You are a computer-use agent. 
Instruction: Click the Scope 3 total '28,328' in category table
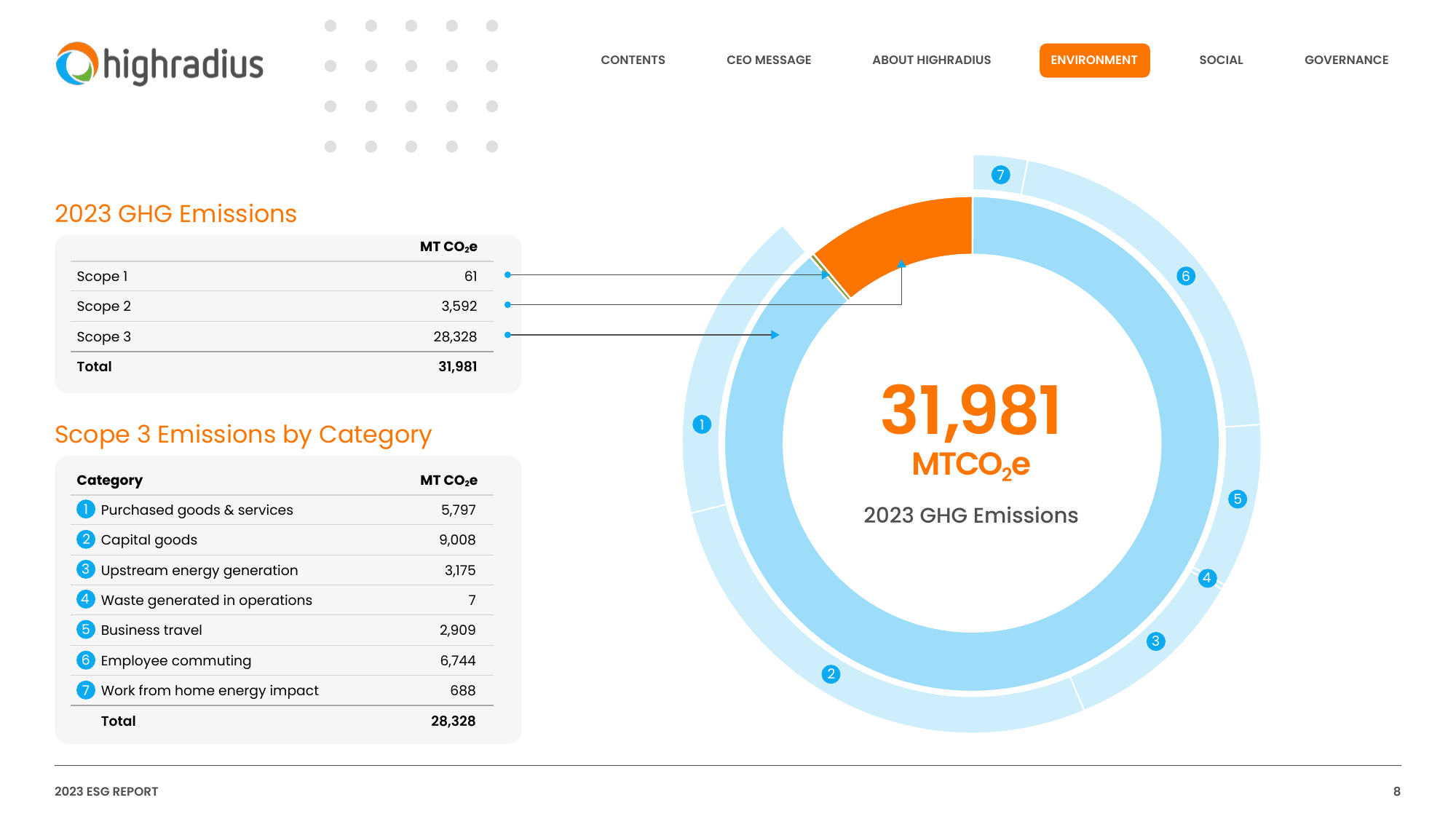(x=454, y=721)
